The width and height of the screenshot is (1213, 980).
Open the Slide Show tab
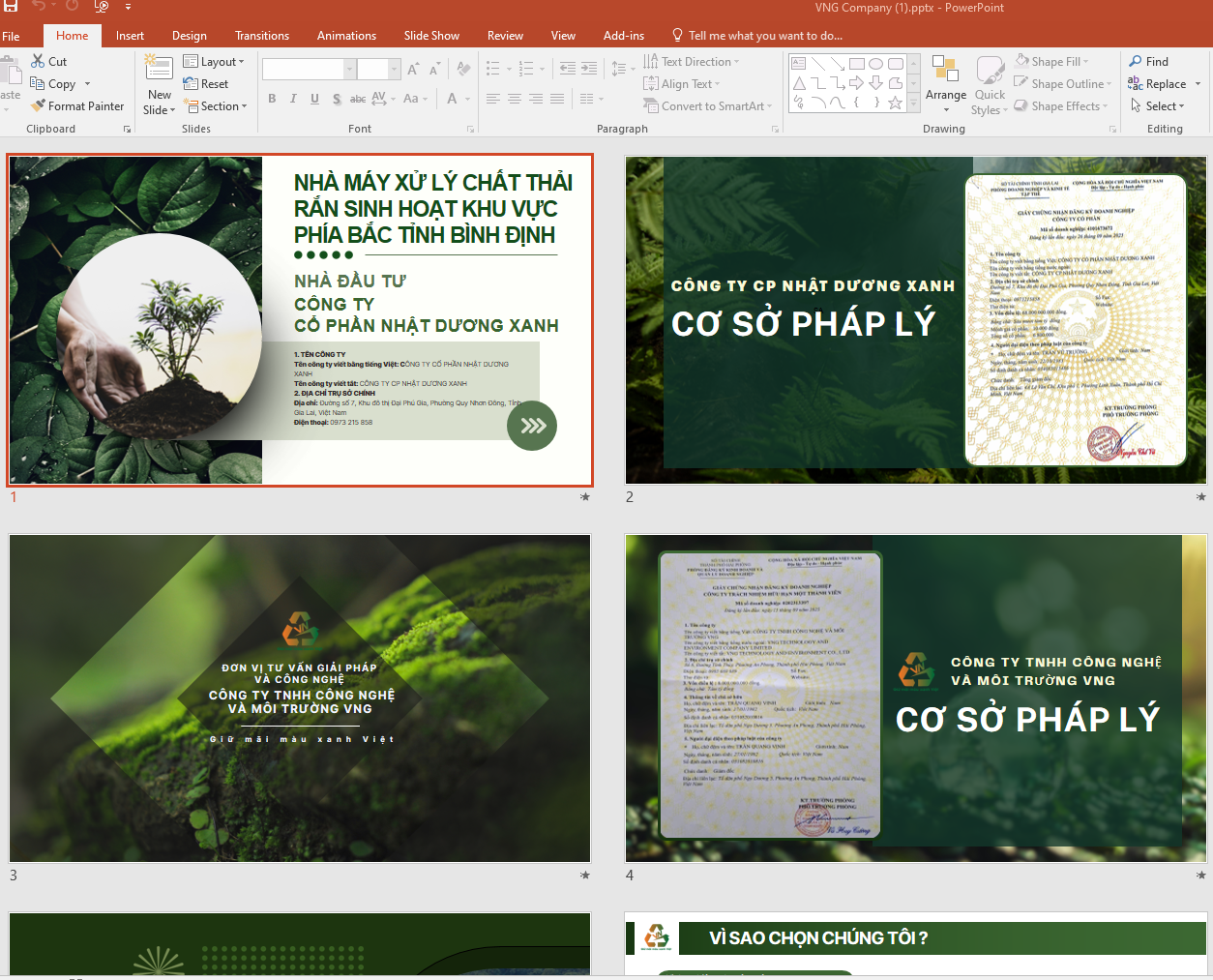[431, 36]
